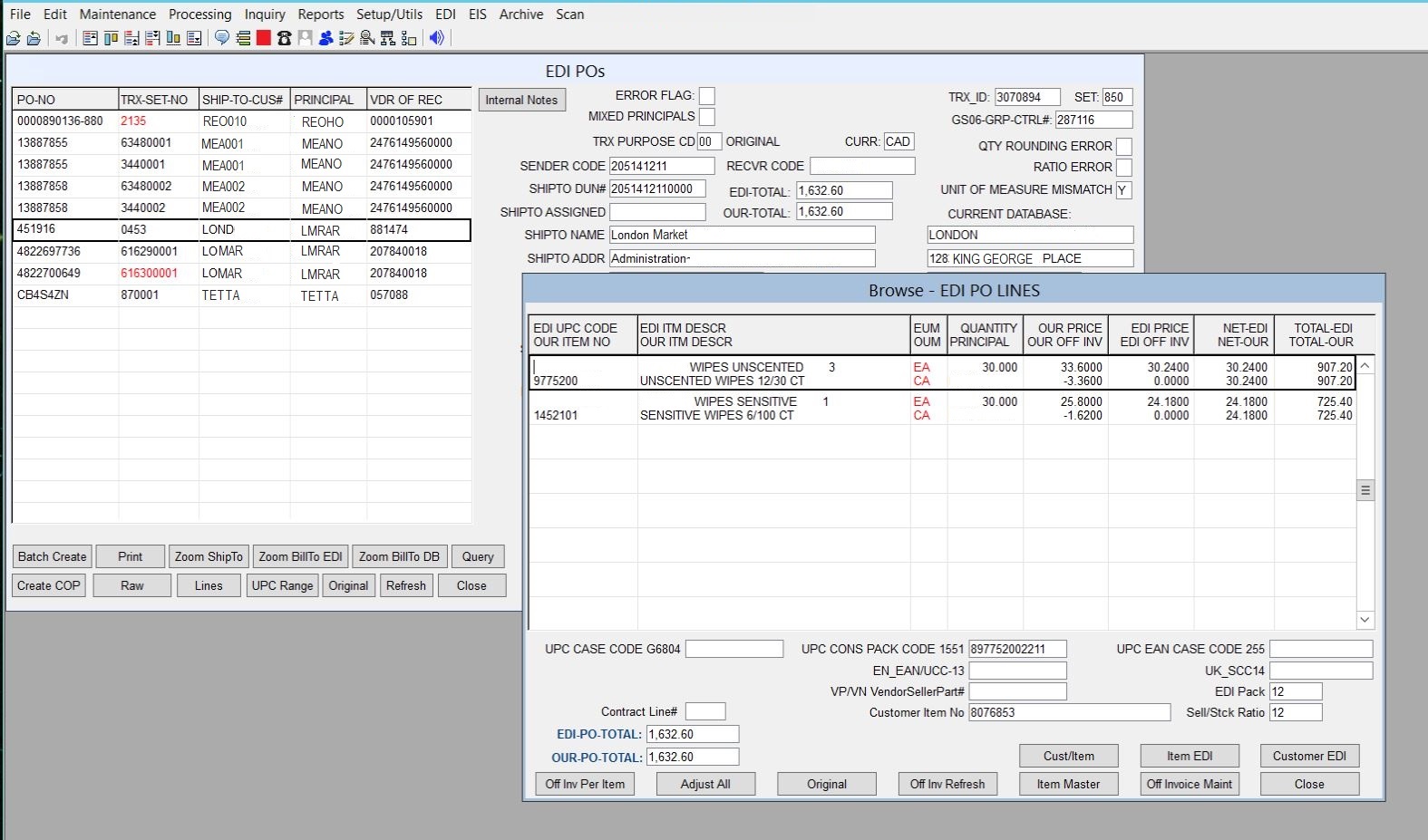Click scroll up arrow in EDI PO Lines
This screenshot has height=840, width=1428.
click(x=1365, y=366)
